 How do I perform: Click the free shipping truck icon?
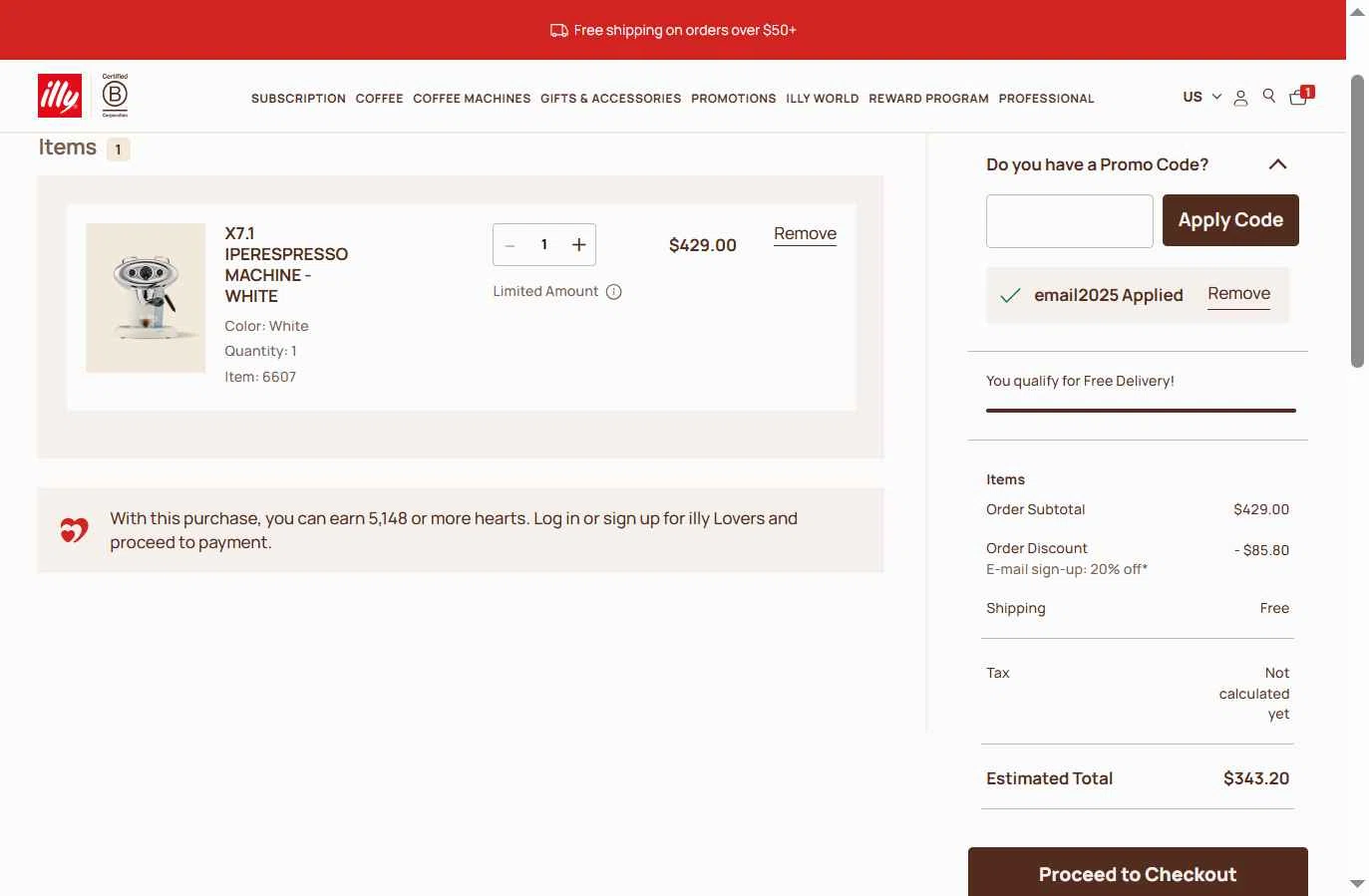pos(559,31)
